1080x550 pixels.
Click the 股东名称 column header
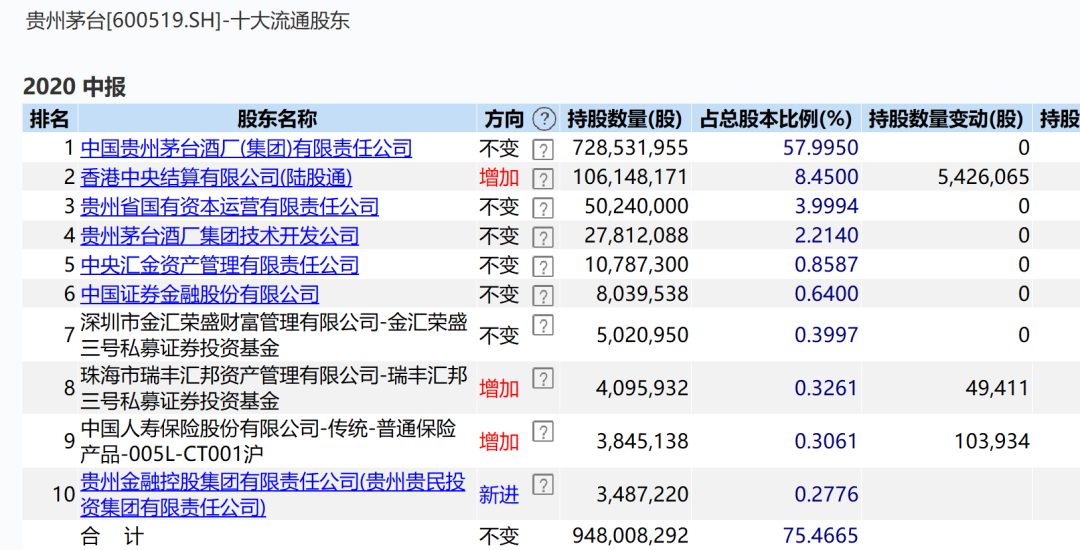tap(277, 118)
